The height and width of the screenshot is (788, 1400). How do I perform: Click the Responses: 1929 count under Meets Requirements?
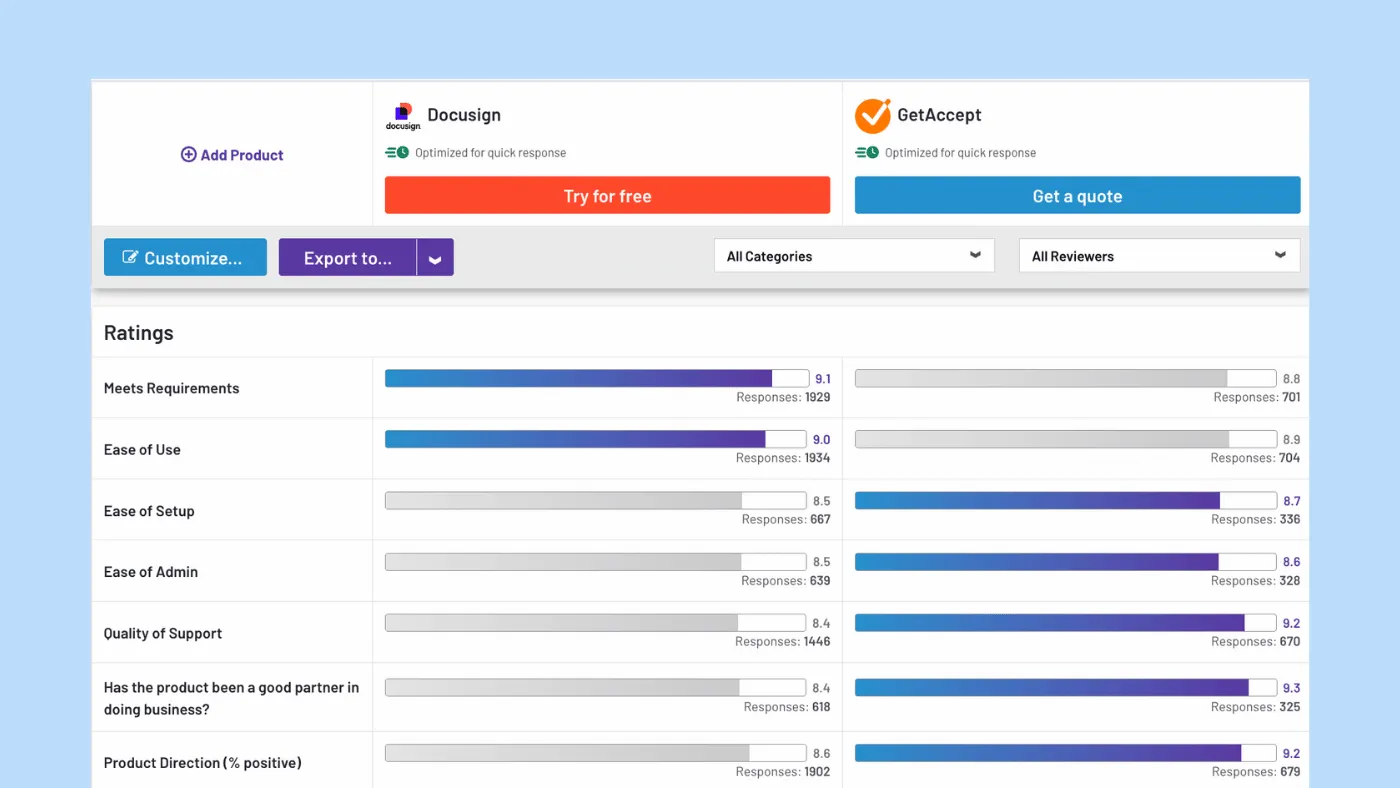(783, 397)
